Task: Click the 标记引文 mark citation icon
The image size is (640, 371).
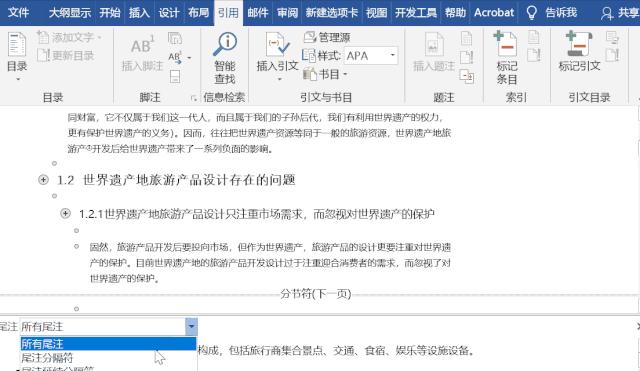Action: (x=578, y=44)
